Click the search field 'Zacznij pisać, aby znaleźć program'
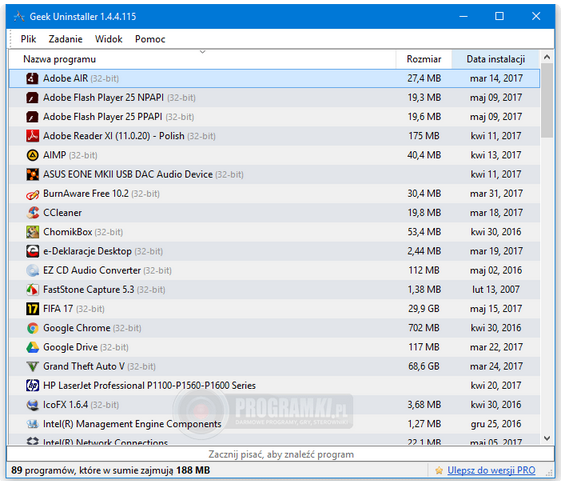Viewport: 561px width, 481px height. [x=281, y=454]
